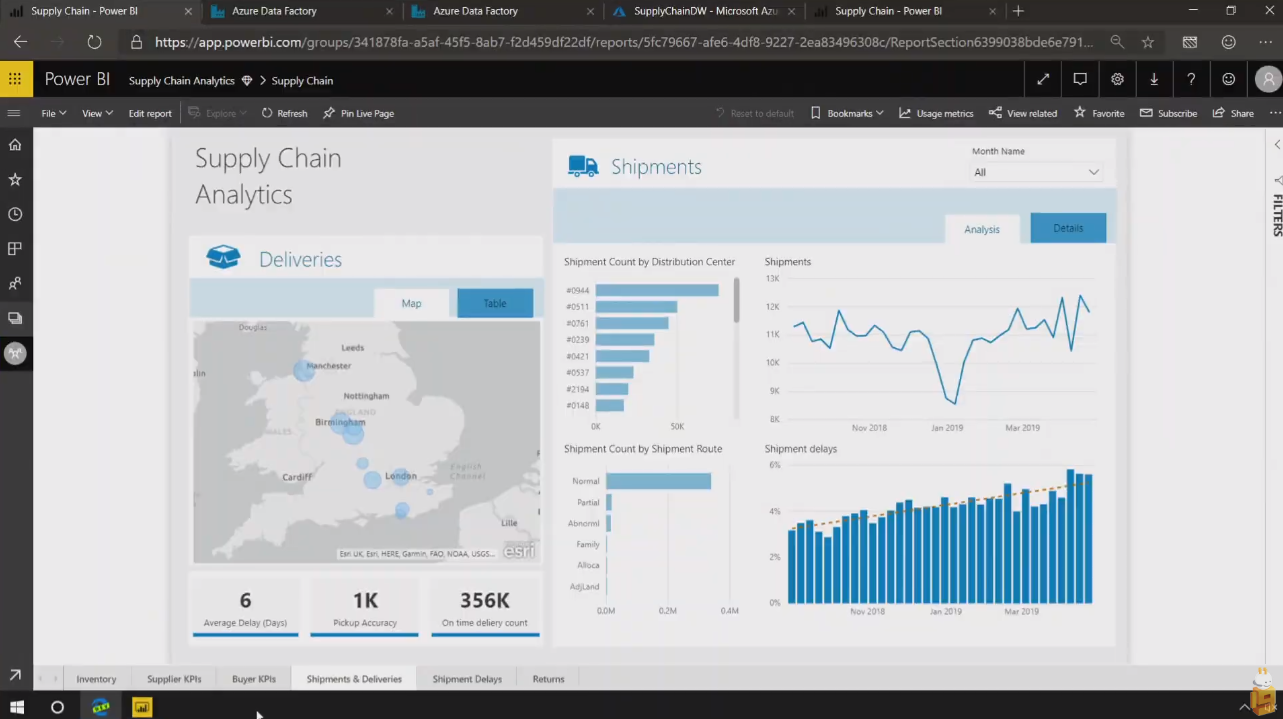Click the browser address bar URL

pos(624,43)
